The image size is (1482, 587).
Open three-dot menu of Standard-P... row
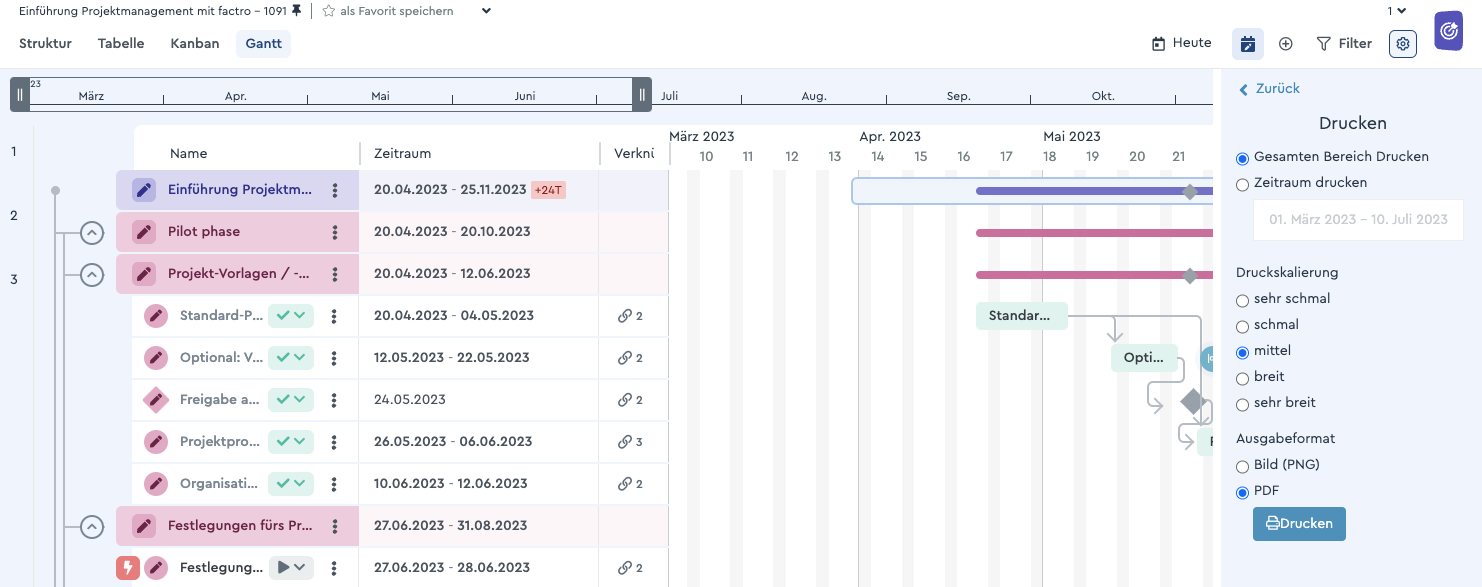(335, 316)
